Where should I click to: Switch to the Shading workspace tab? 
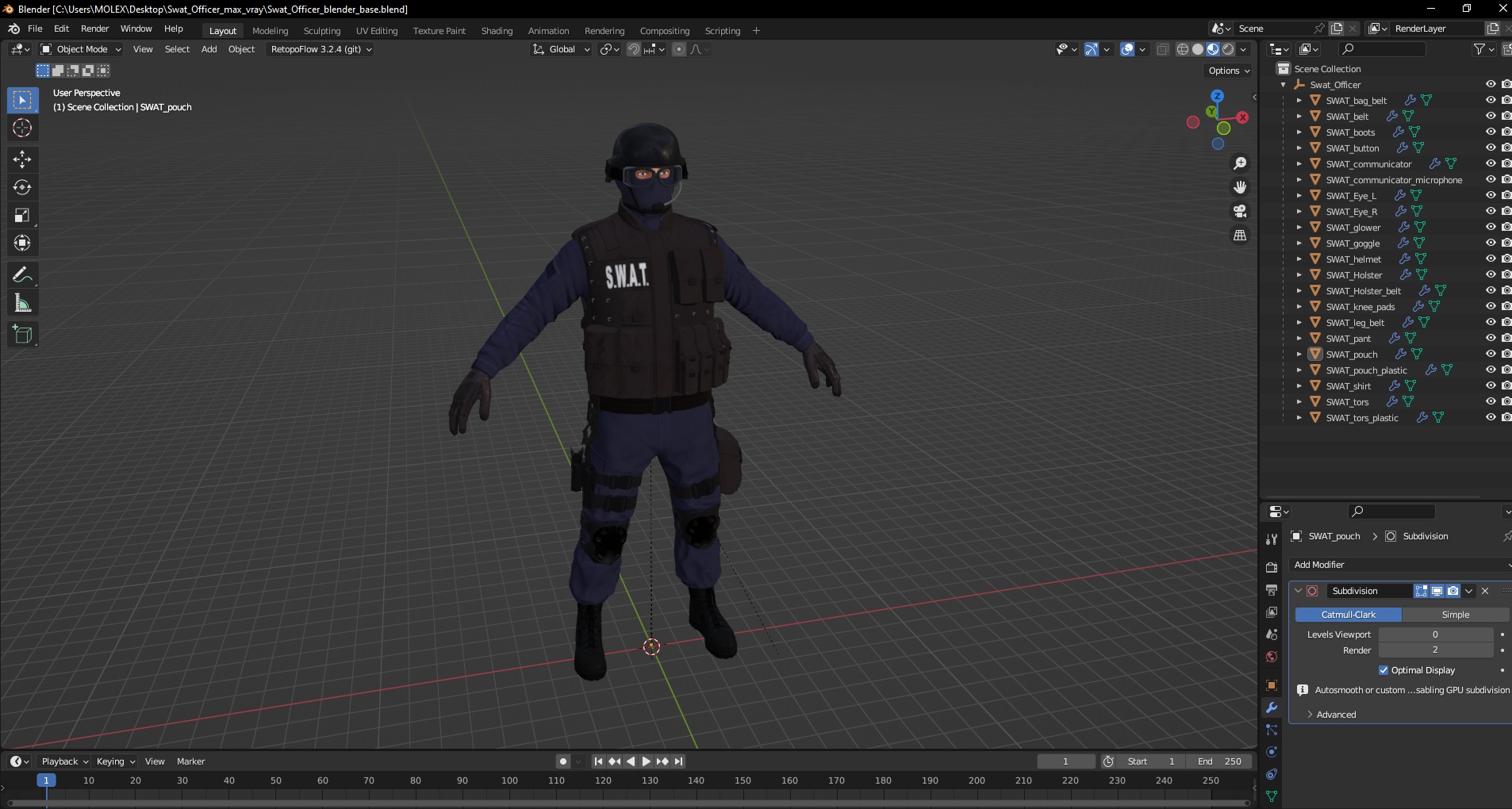497,31
